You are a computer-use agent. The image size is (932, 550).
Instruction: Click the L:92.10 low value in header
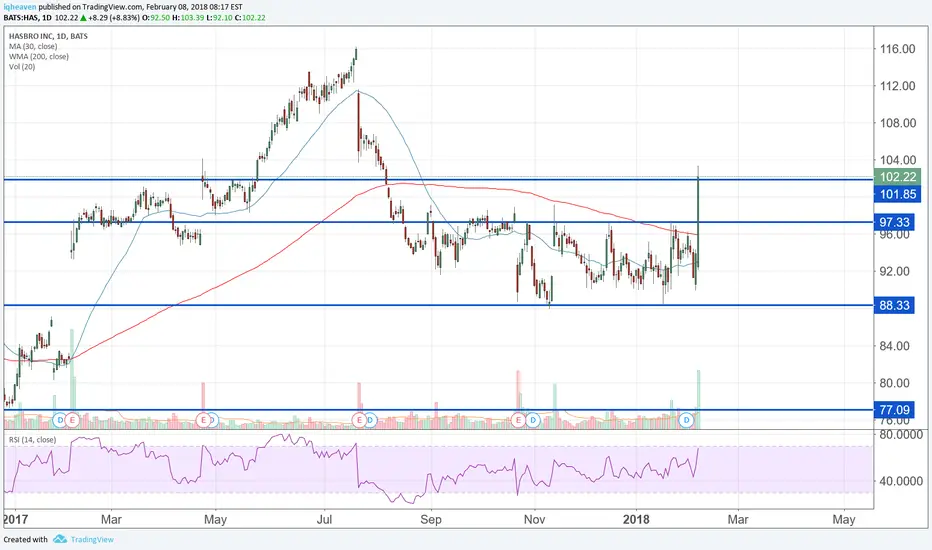219,18
